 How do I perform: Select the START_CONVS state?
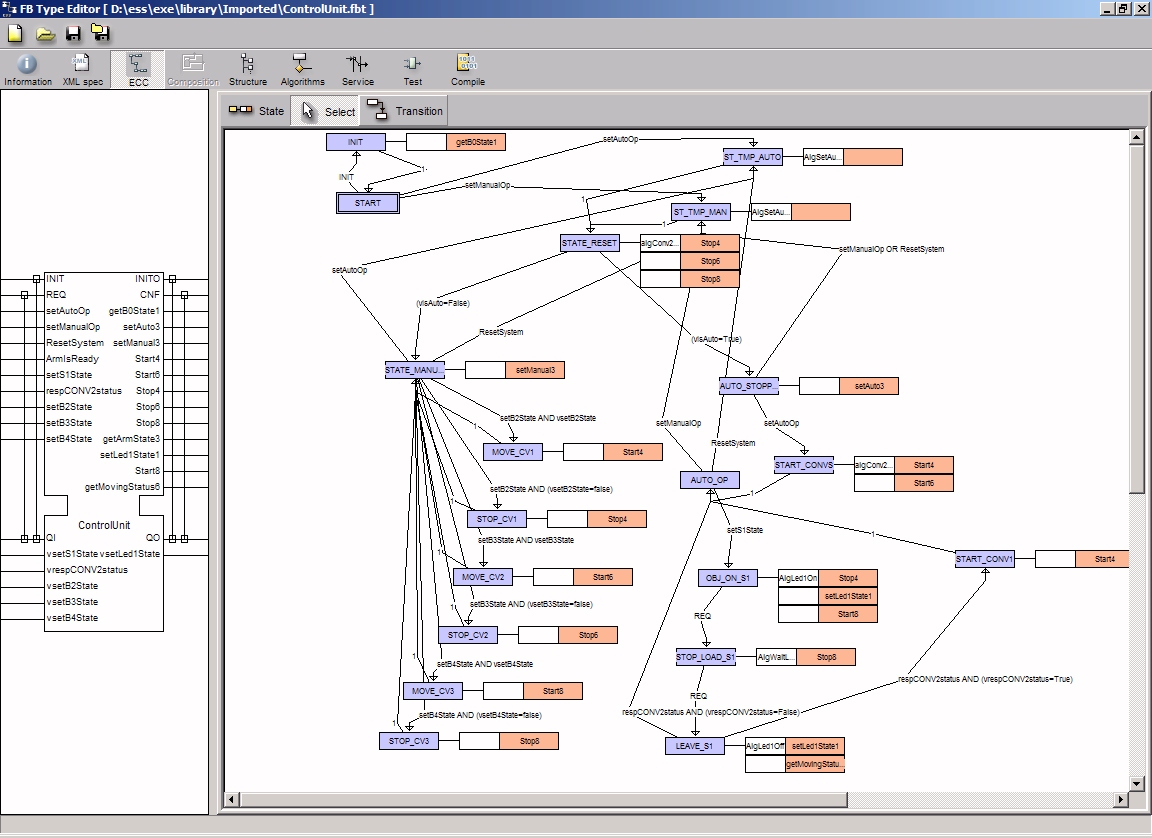coord(804,464)
